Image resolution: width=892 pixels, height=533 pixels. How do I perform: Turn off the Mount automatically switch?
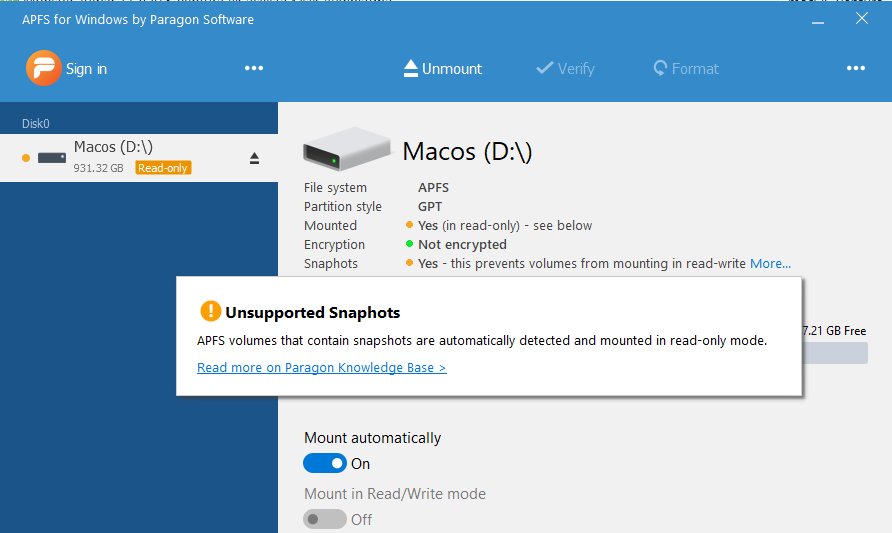tap(325, 463)
